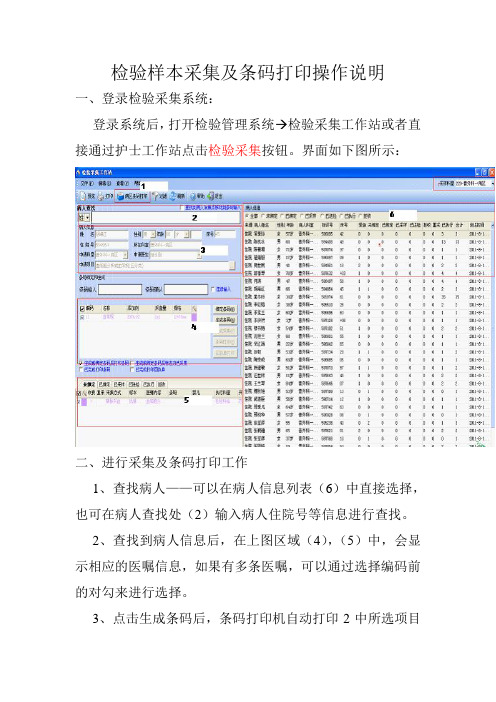
Task: Click the 生成条码 button
Action: click(225, 320)
